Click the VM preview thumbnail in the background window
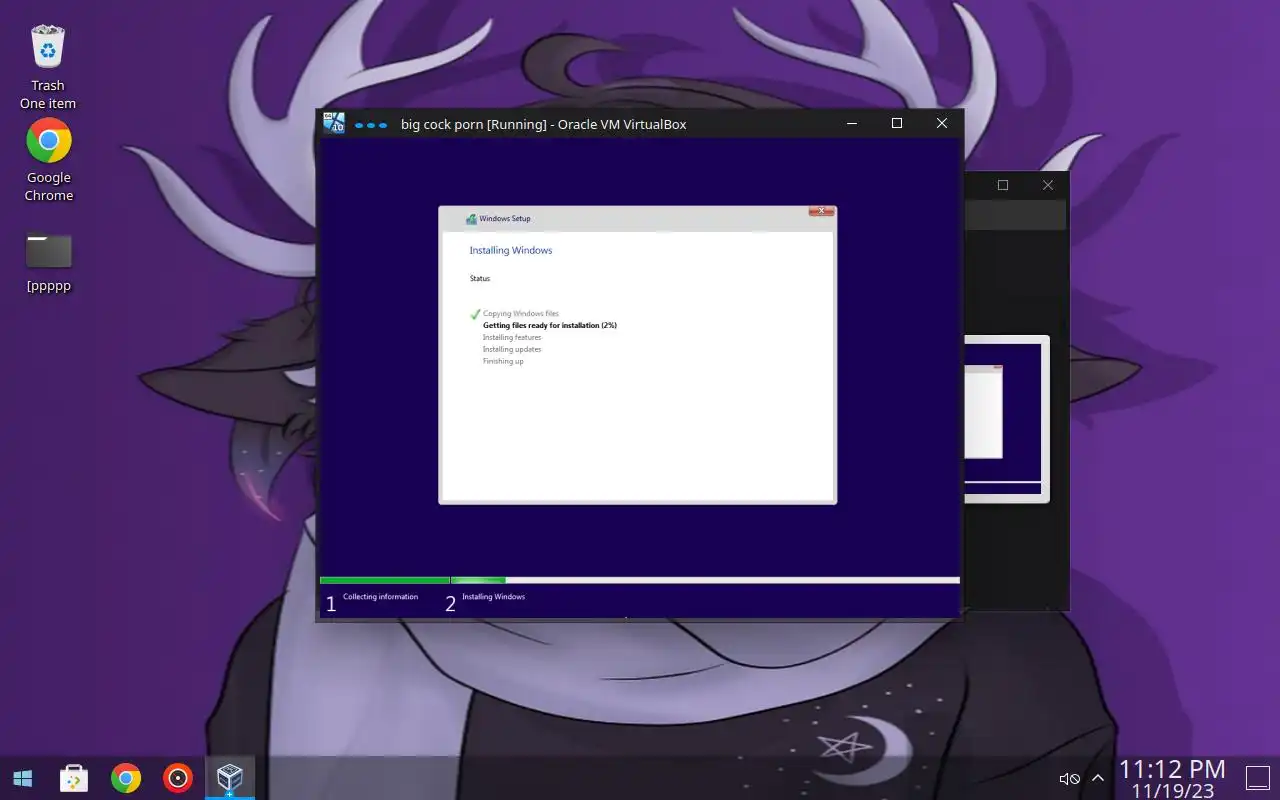Screen dimensions: 1280x800 1006,418
